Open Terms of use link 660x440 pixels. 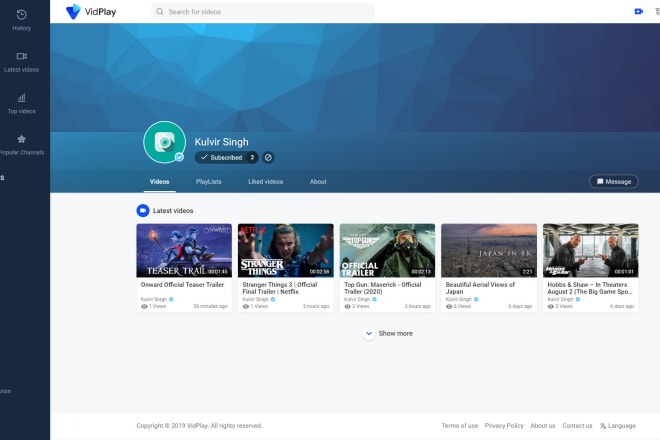(460, 426)
